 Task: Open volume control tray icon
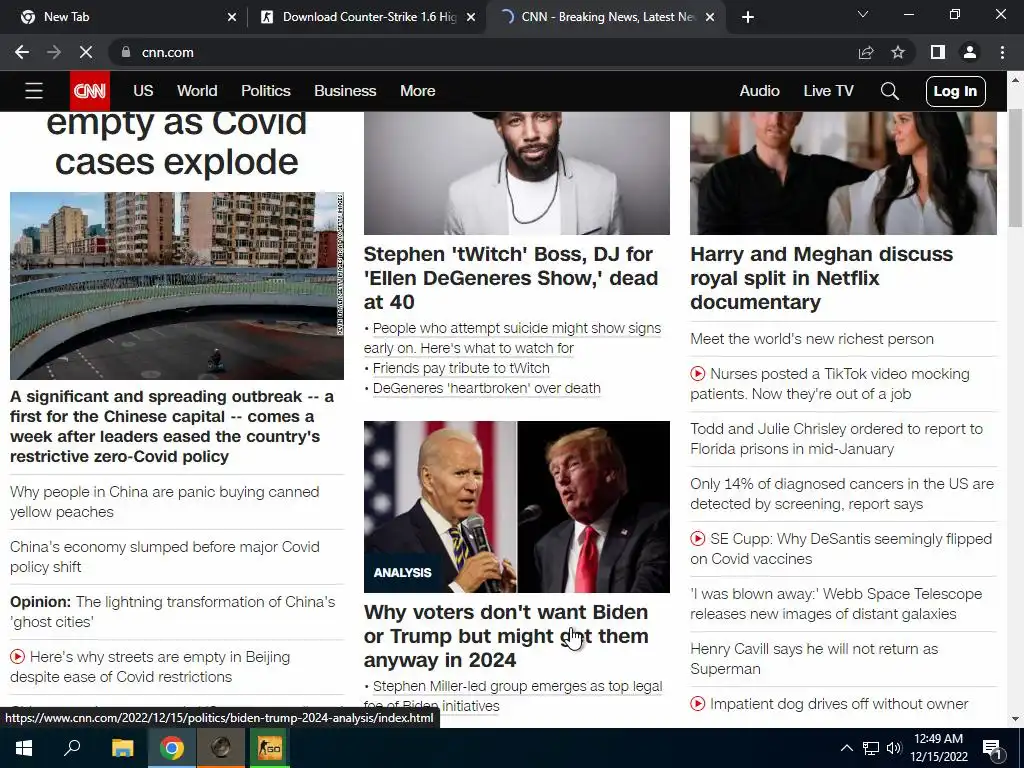point(894,748)
